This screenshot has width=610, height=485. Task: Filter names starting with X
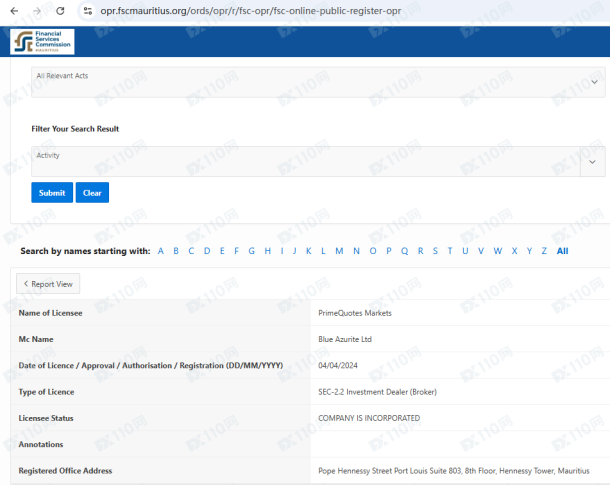515,251
